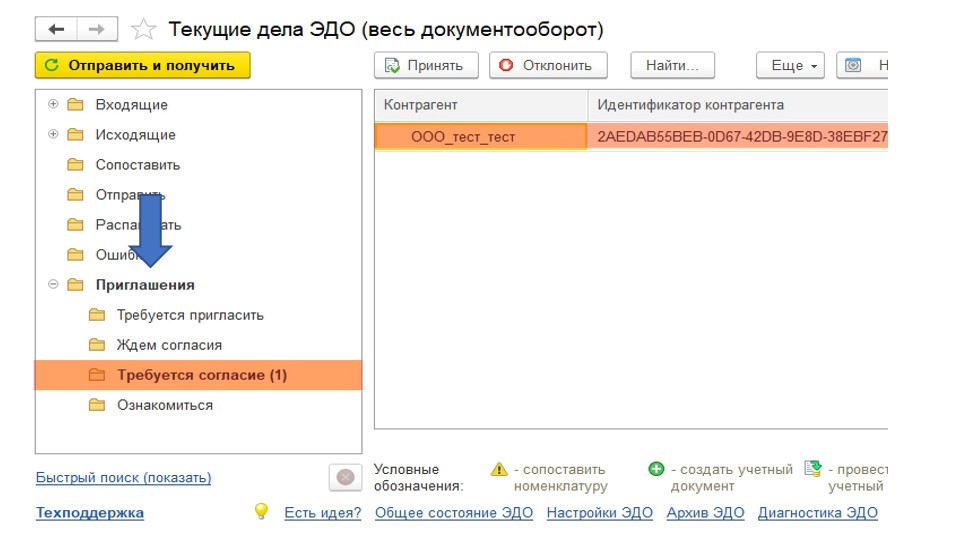Image resolution: width=966 pixels, height=553 pixels.
Task: Reject invitation with Отклонить button
Action: point(550,65)
